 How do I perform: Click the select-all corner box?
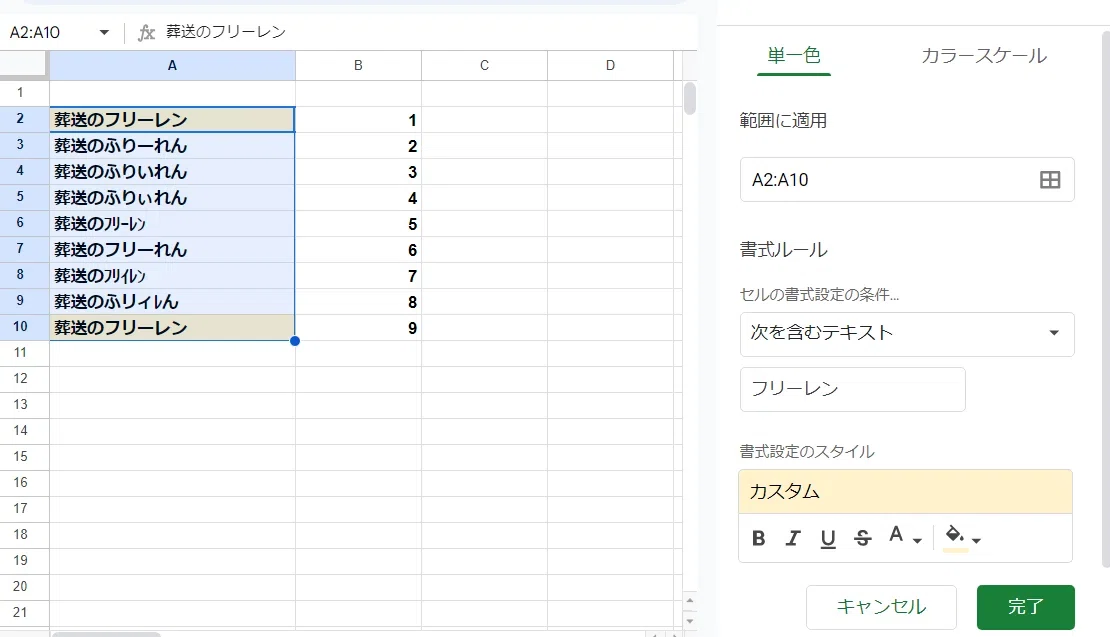tap(24, 65)
